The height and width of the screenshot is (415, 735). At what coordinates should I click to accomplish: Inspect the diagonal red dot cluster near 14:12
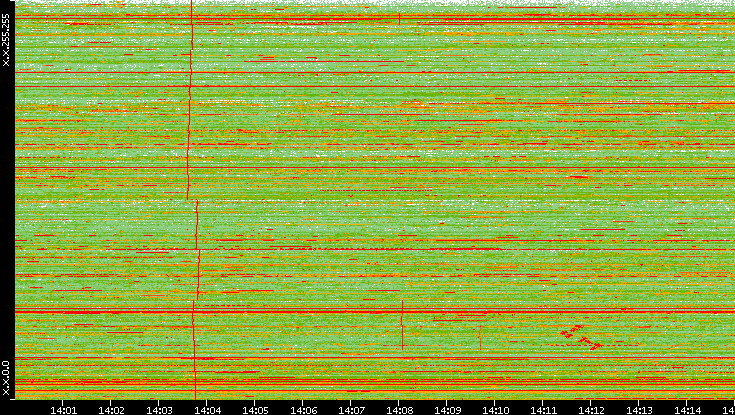(580, 336)
